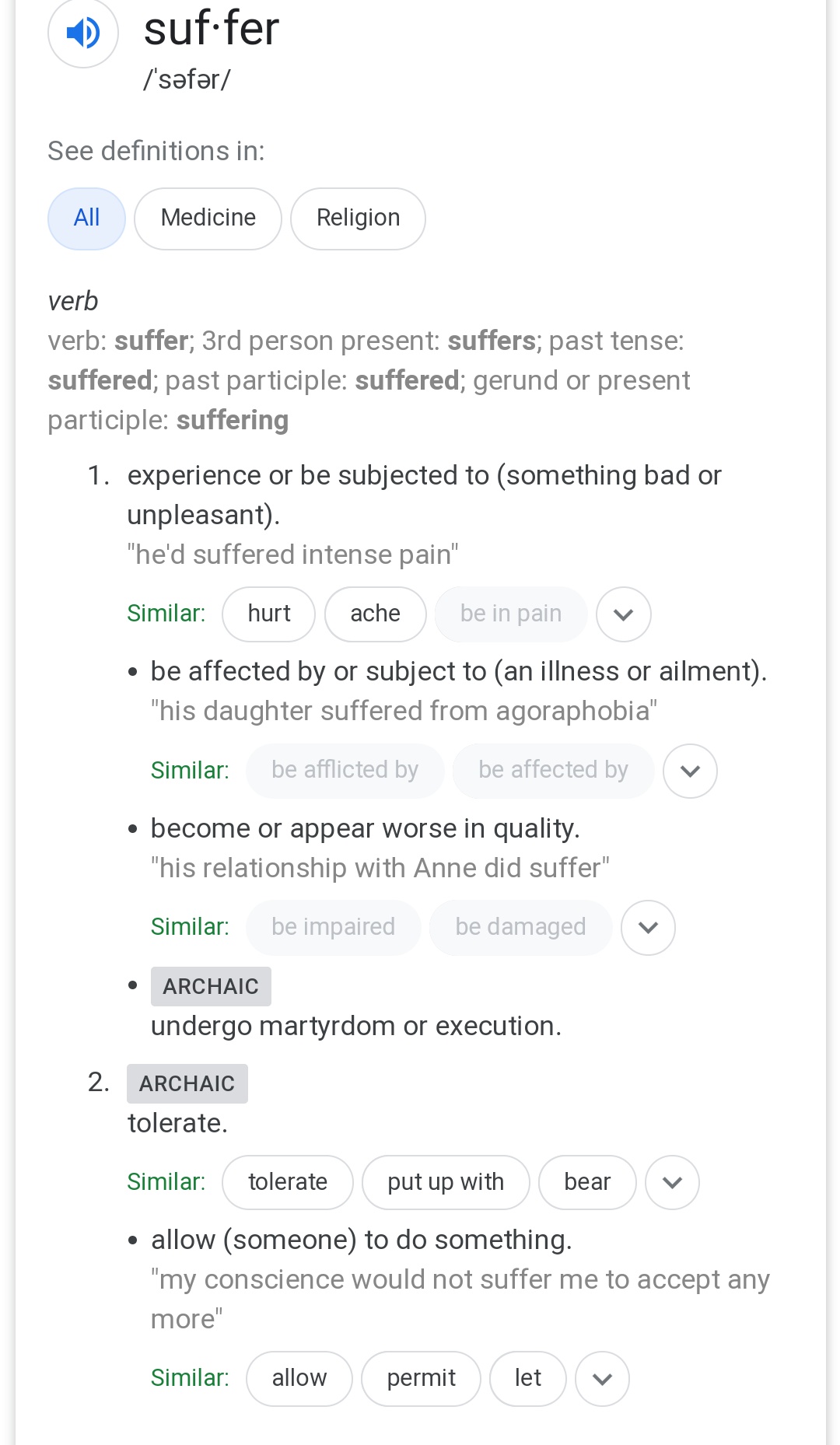
Task: Expand more synonyms after 'let'
Action: (602, 1379)
